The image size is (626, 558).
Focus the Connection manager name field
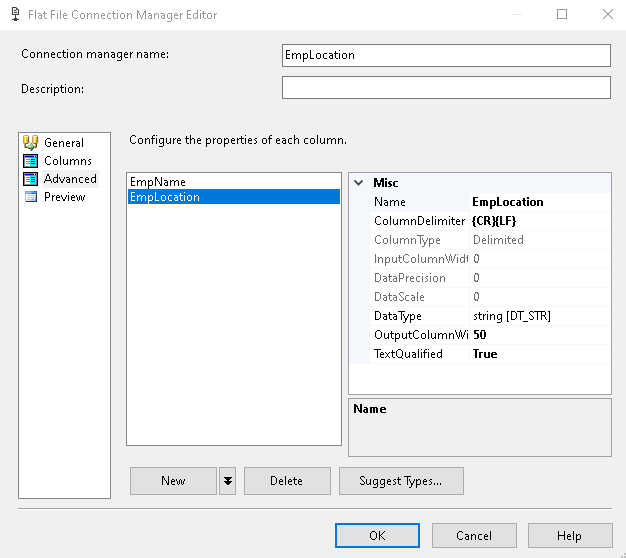click(446, 55)
